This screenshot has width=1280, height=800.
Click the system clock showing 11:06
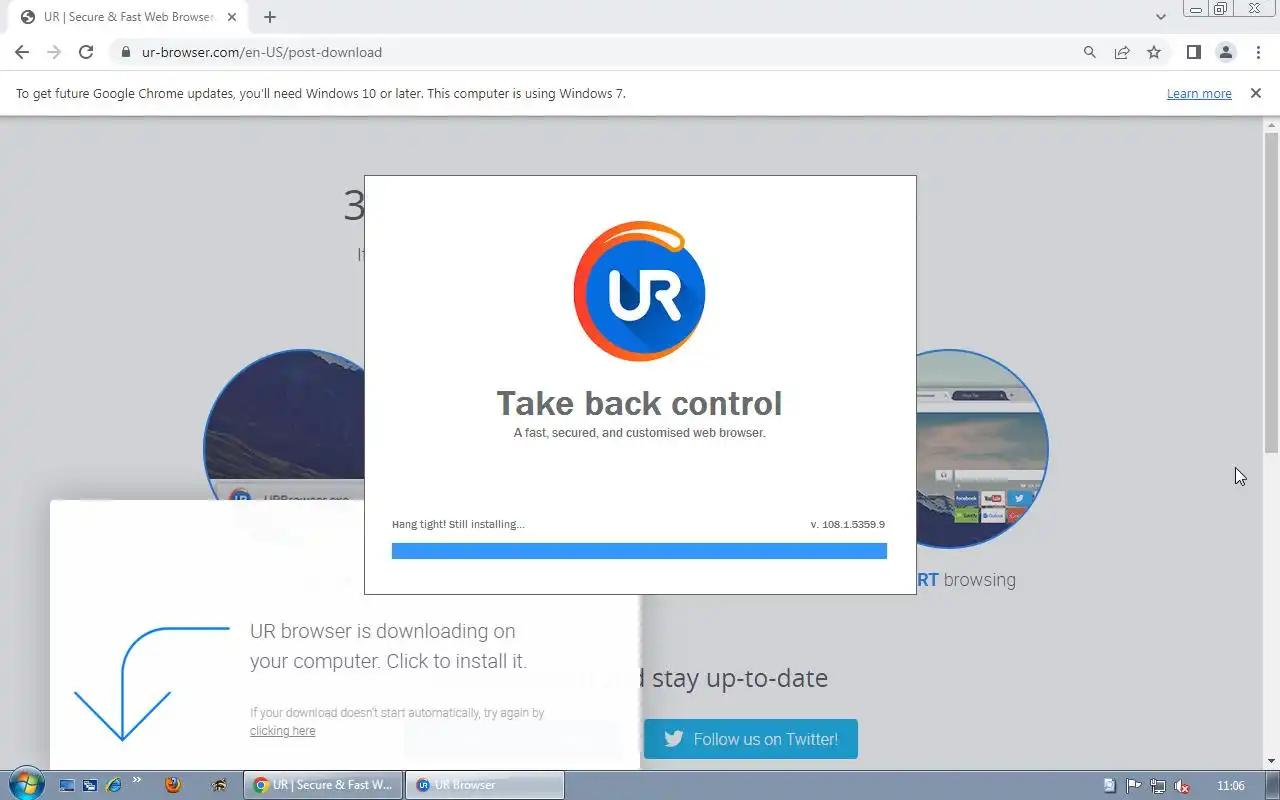[1231, 786]
